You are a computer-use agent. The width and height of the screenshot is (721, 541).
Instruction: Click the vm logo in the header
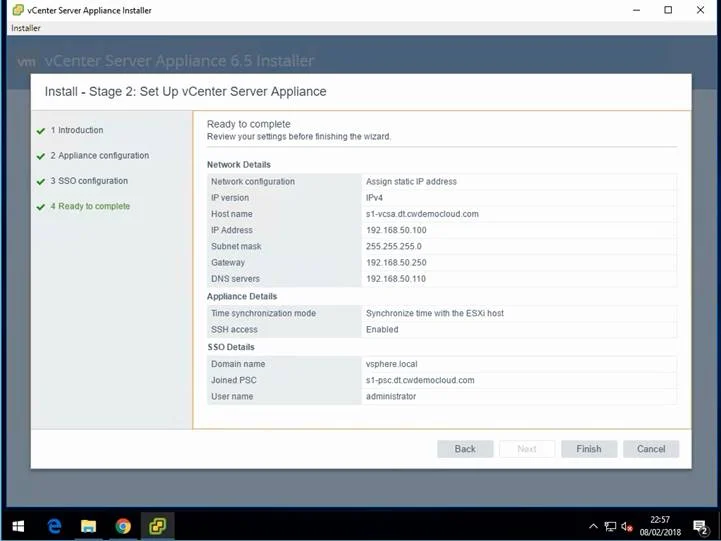click(27, 61)
